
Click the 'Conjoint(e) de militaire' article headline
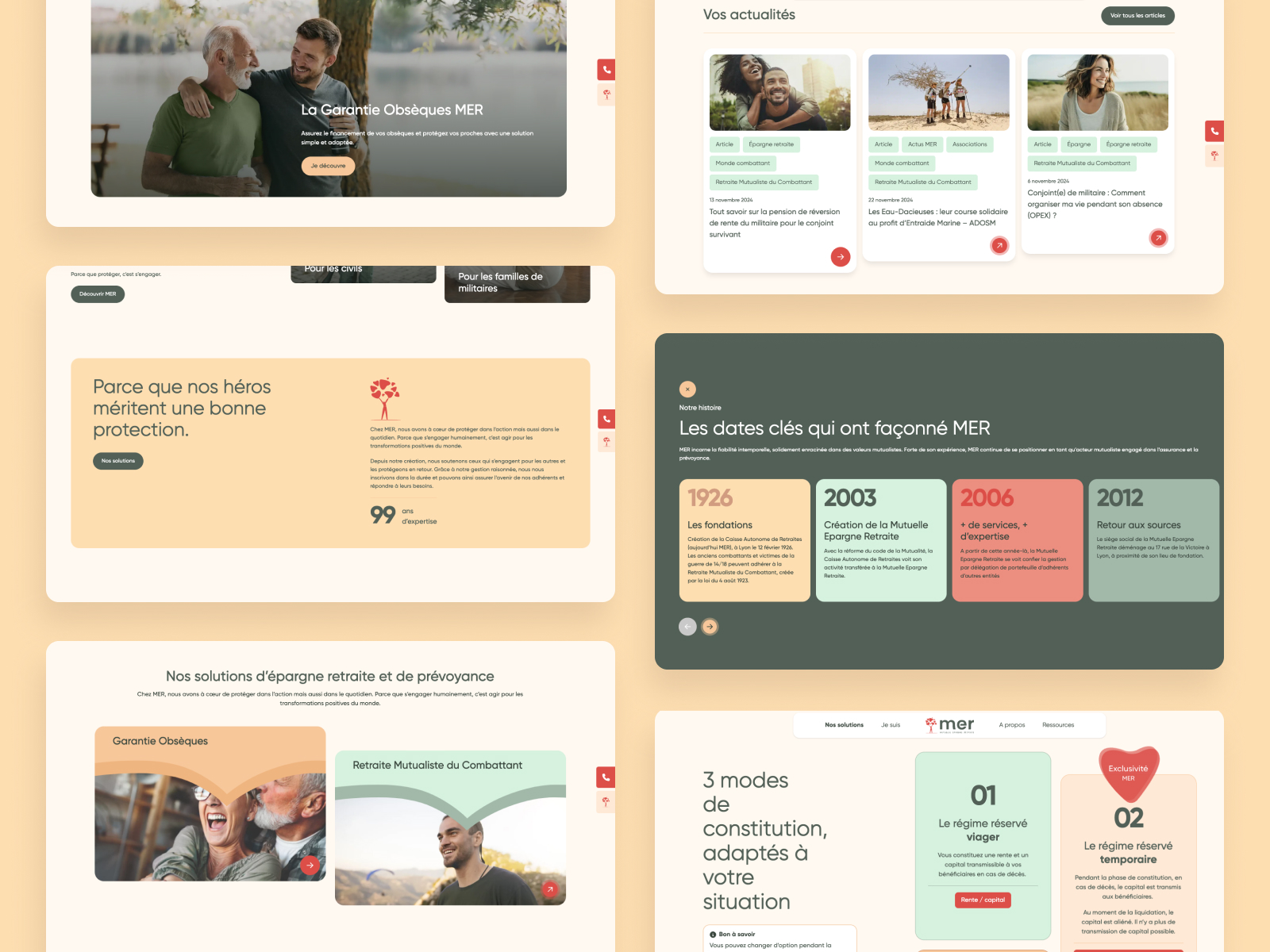[x=1095, y=204]
